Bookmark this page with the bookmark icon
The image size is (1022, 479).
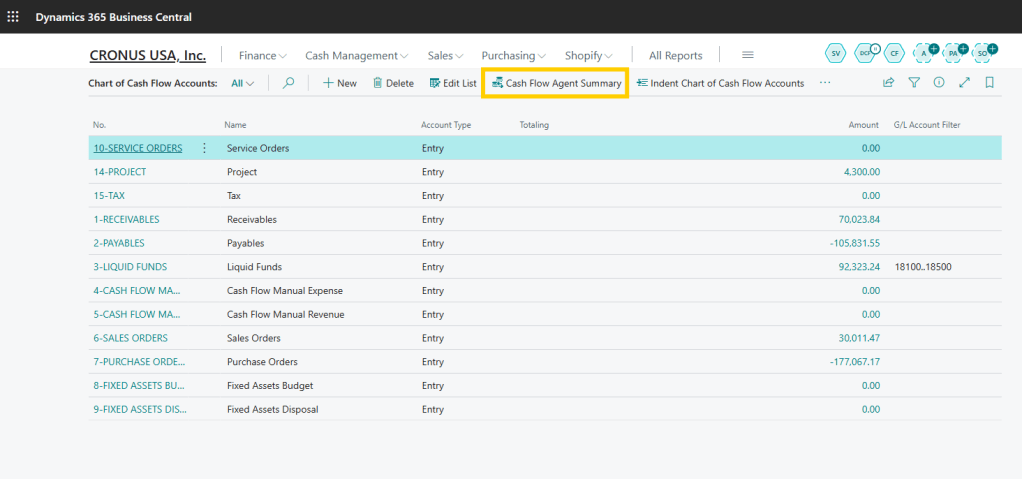tap(989, 83)
